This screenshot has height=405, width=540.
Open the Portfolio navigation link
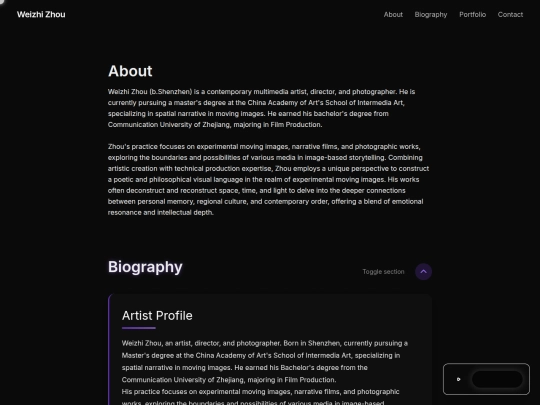[x=472, y=14]
